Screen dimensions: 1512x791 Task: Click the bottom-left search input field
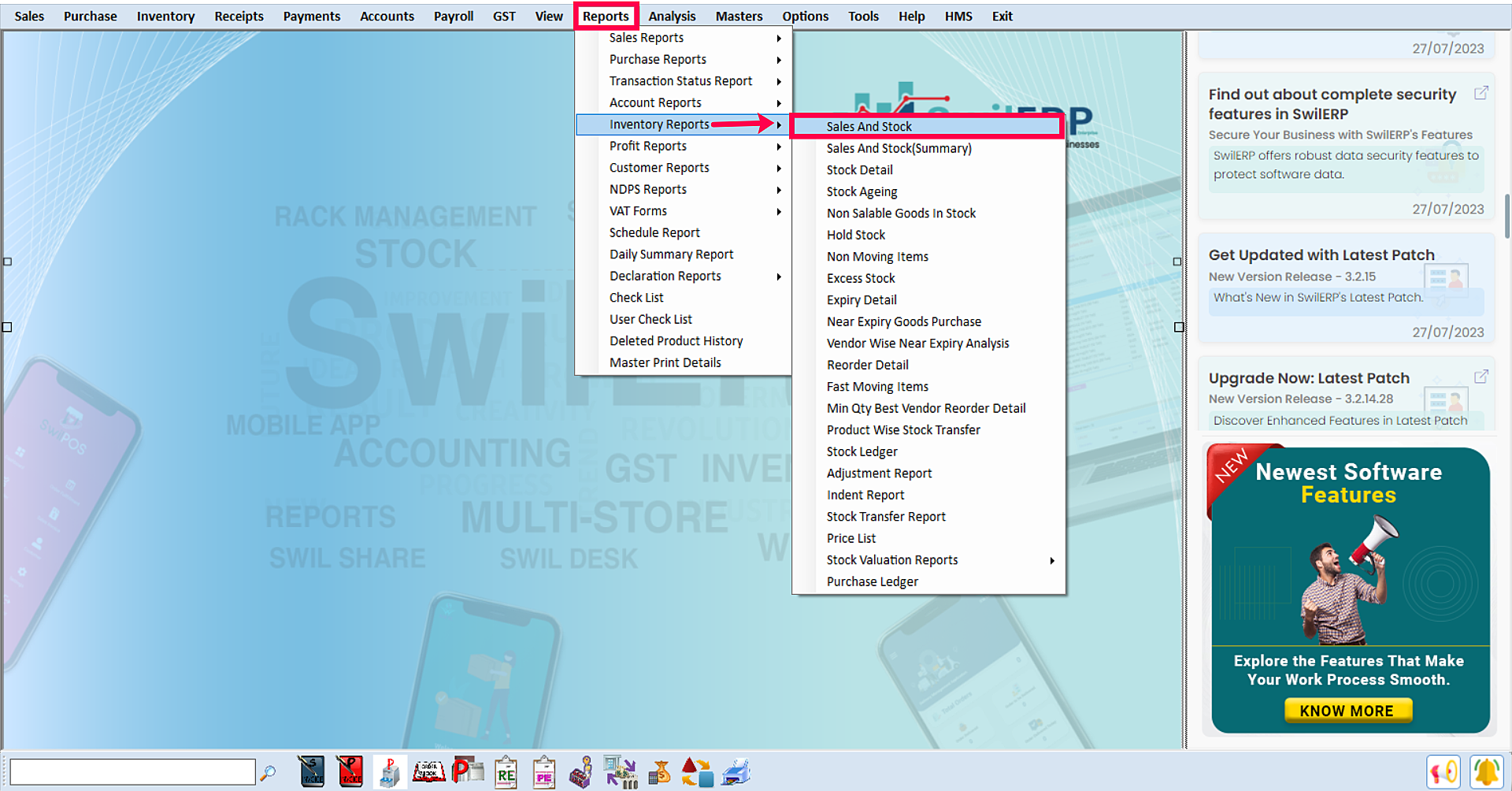point(132,772)
